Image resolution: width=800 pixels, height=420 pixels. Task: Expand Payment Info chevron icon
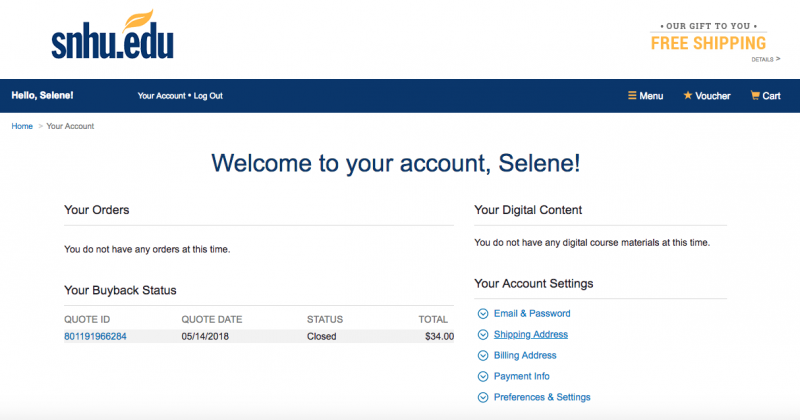tap(483, 377)
